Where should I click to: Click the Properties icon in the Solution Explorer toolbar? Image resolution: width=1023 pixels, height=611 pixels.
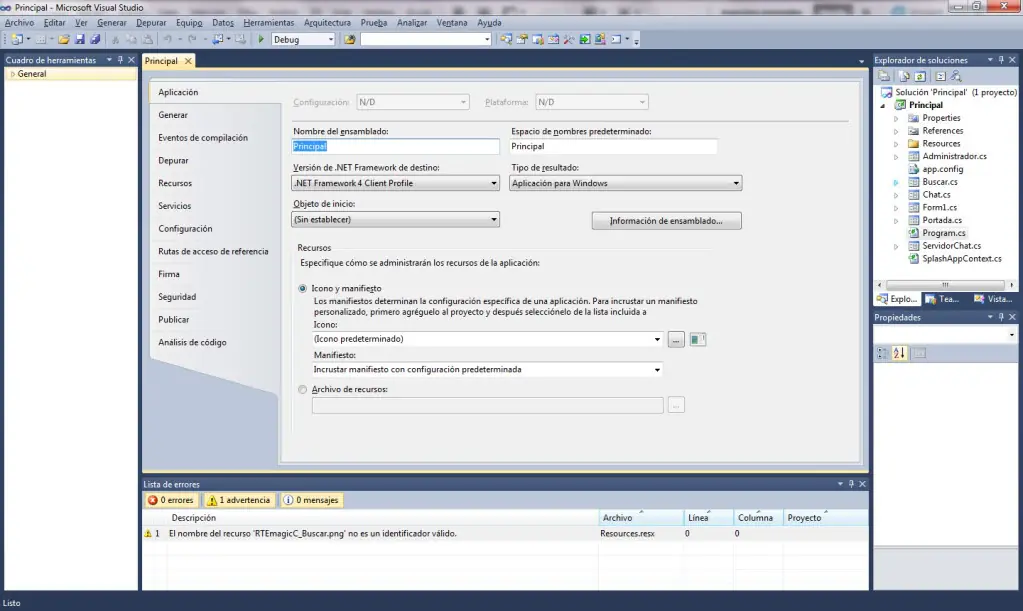(x=883, y=76)
